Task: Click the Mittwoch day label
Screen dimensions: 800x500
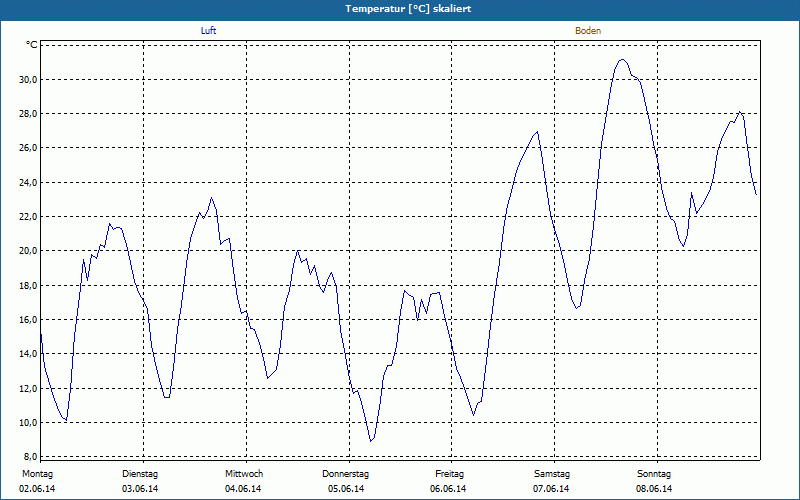Action: click(244, 474)
